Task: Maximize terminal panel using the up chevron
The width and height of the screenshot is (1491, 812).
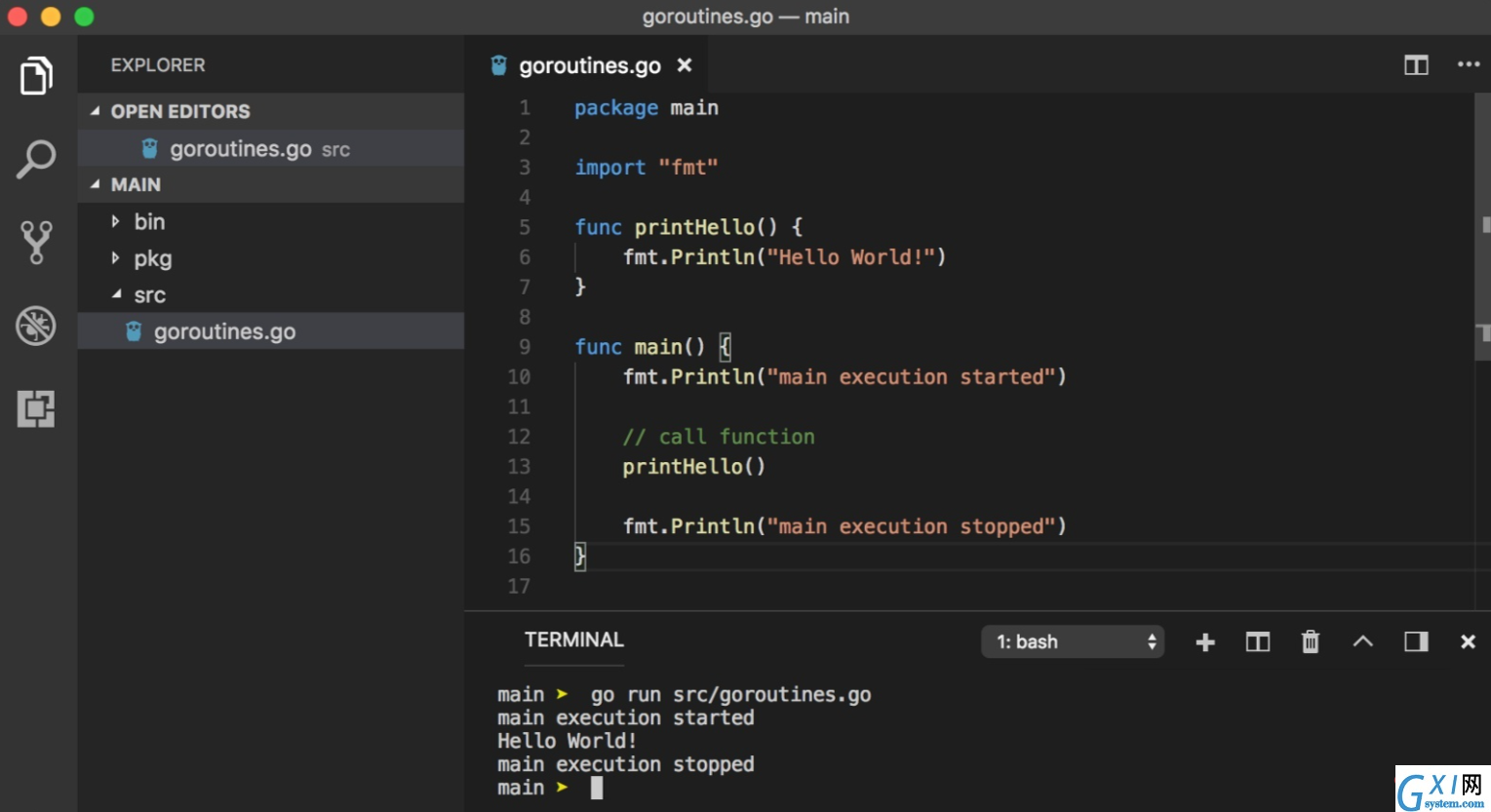Action: [x=1363, y=641]
